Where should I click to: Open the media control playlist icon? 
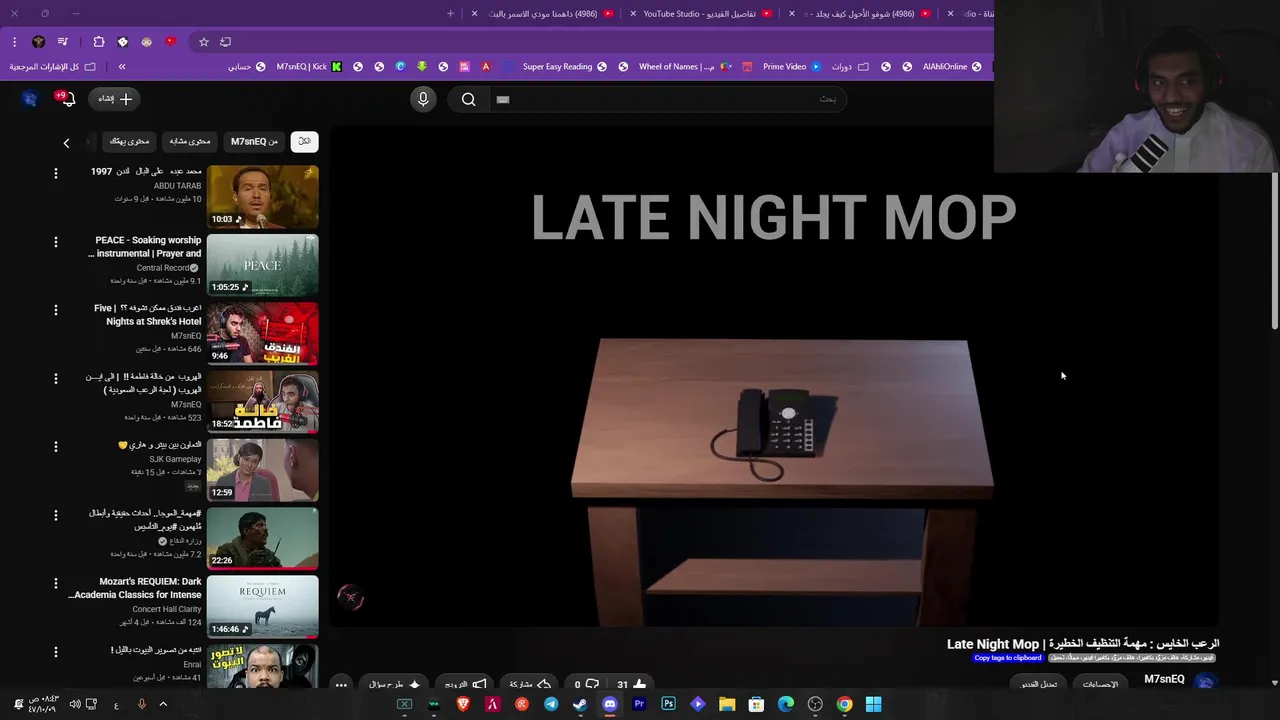pos(62,42)
